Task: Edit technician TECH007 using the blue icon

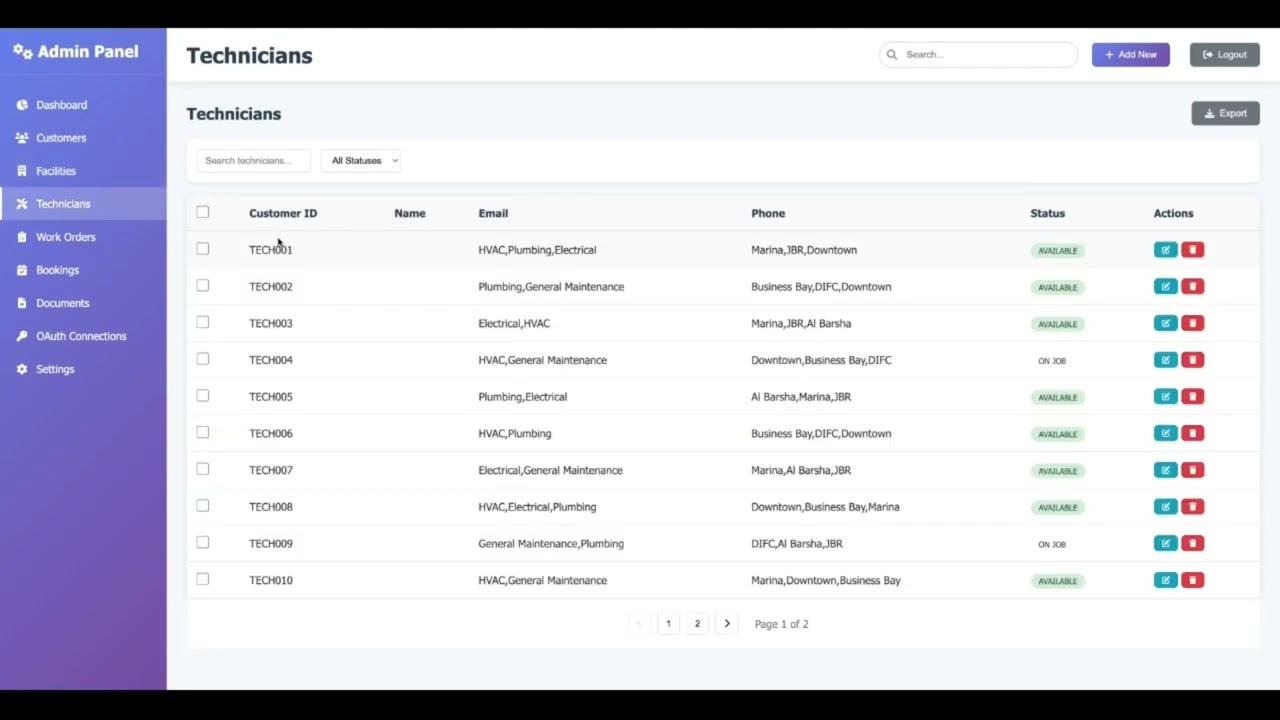Action: coord(1165,470)
